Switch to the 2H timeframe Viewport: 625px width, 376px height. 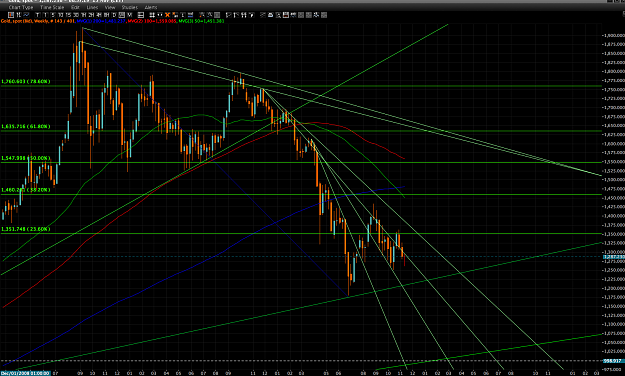[x=91, y=15]
